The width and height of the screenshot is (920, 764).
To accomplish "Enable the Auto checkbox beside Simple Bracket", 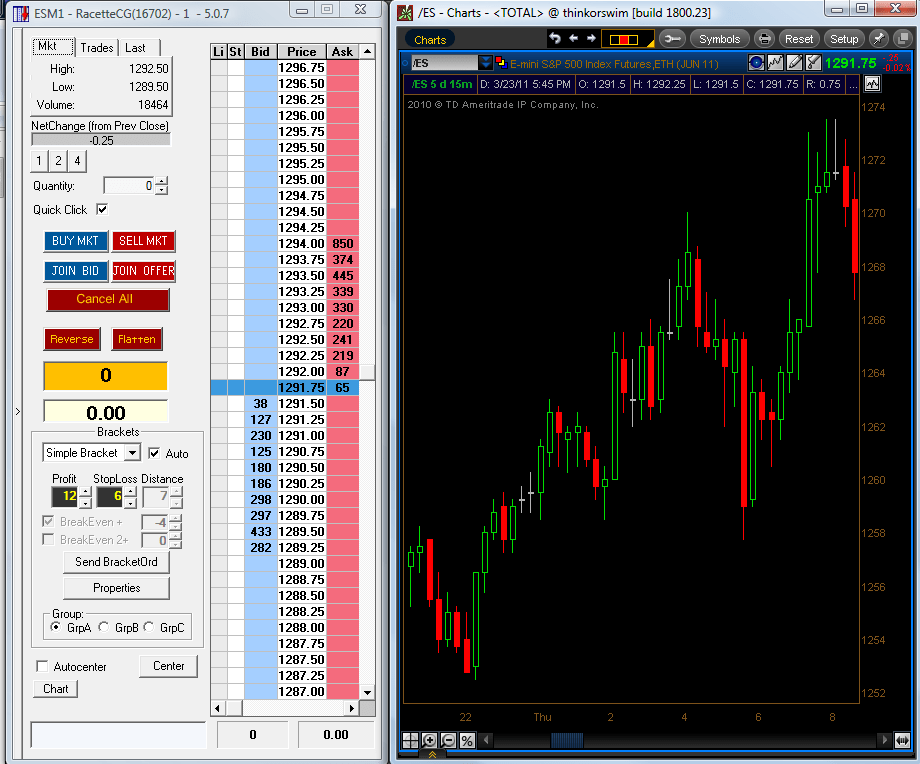I will point(153,453).
